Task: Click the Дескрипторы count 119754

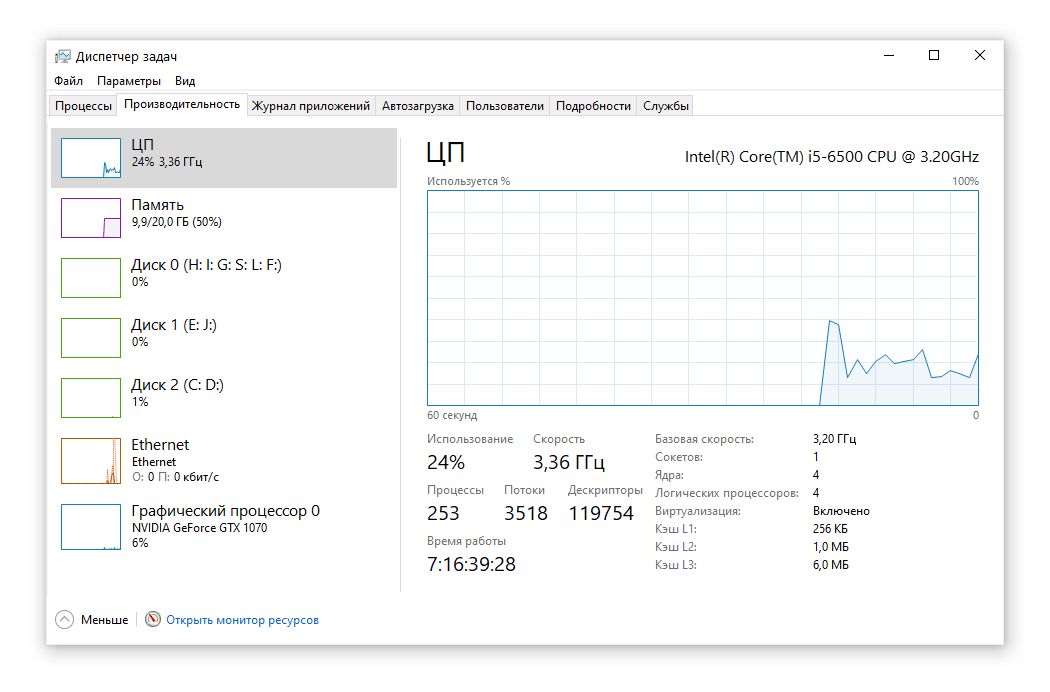Action: pos(601,513)
